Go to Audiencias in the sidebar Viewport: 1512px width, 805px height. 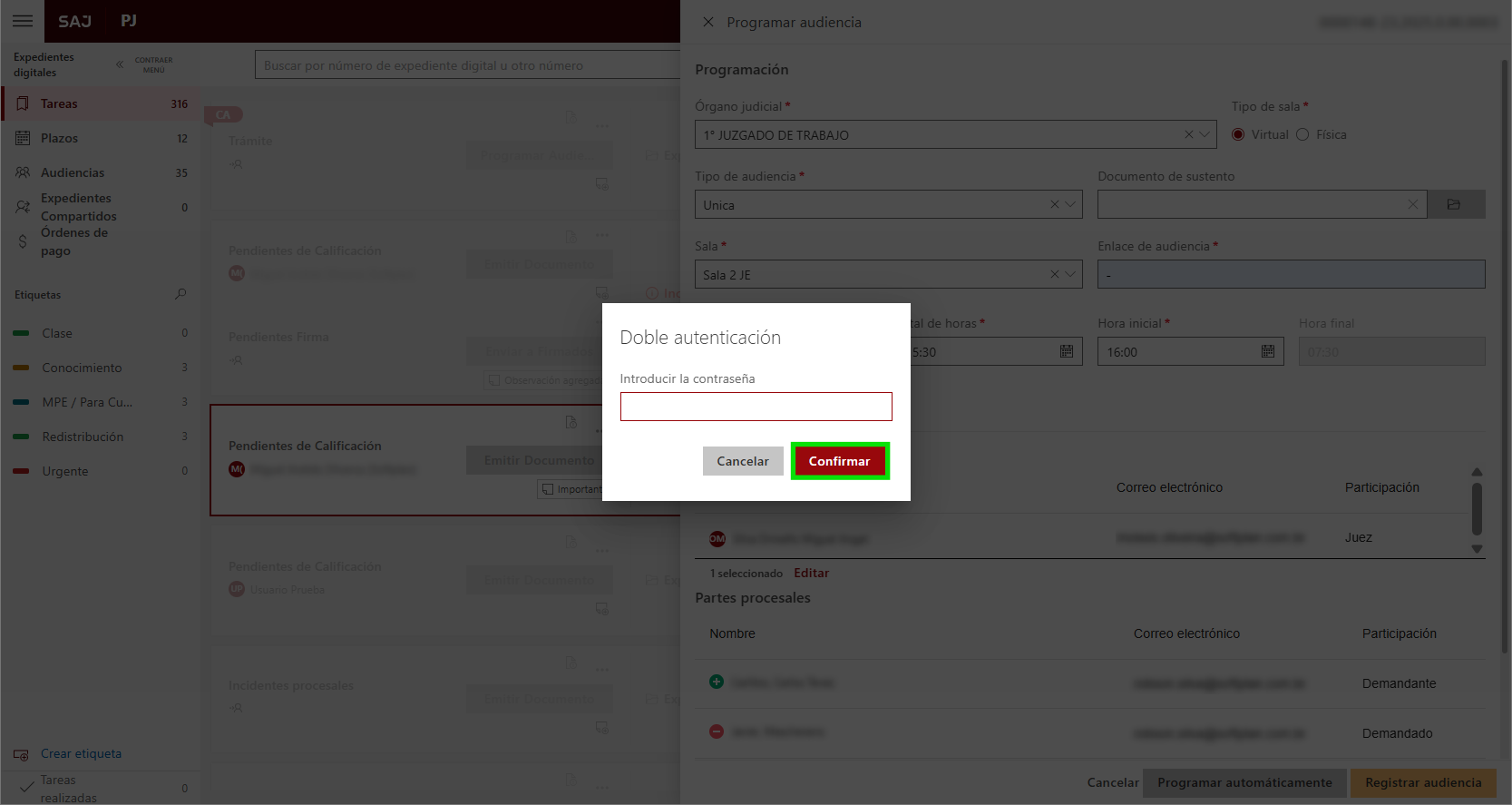[x=73, y=172]
